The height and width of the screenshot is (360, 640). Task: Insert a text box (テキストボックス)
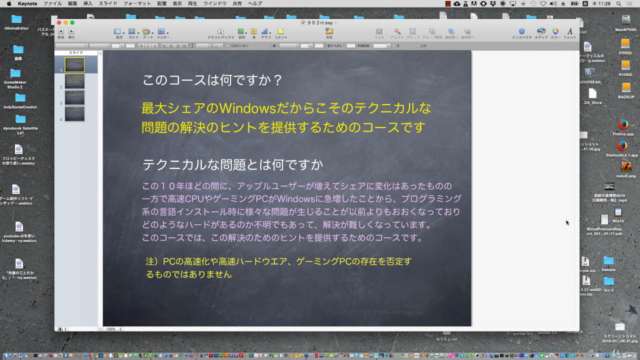[221, 32]
